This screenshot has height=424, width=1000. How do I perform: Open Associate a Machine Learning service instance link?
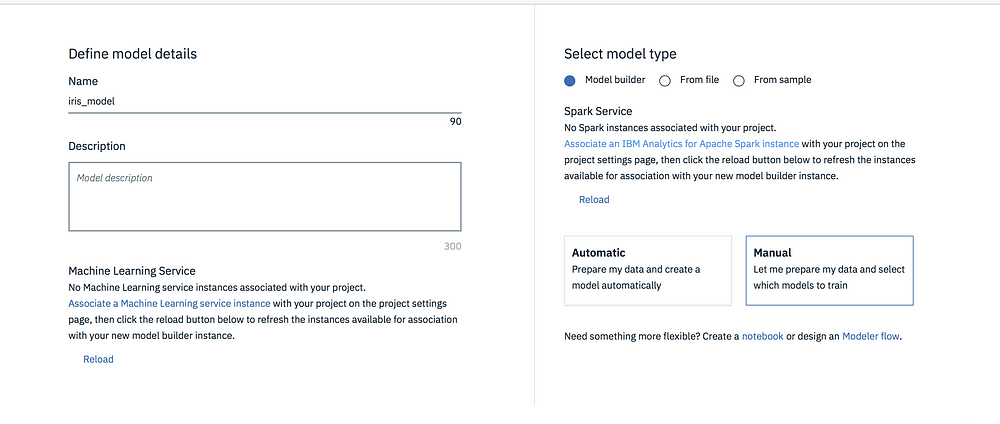point(169,303)
